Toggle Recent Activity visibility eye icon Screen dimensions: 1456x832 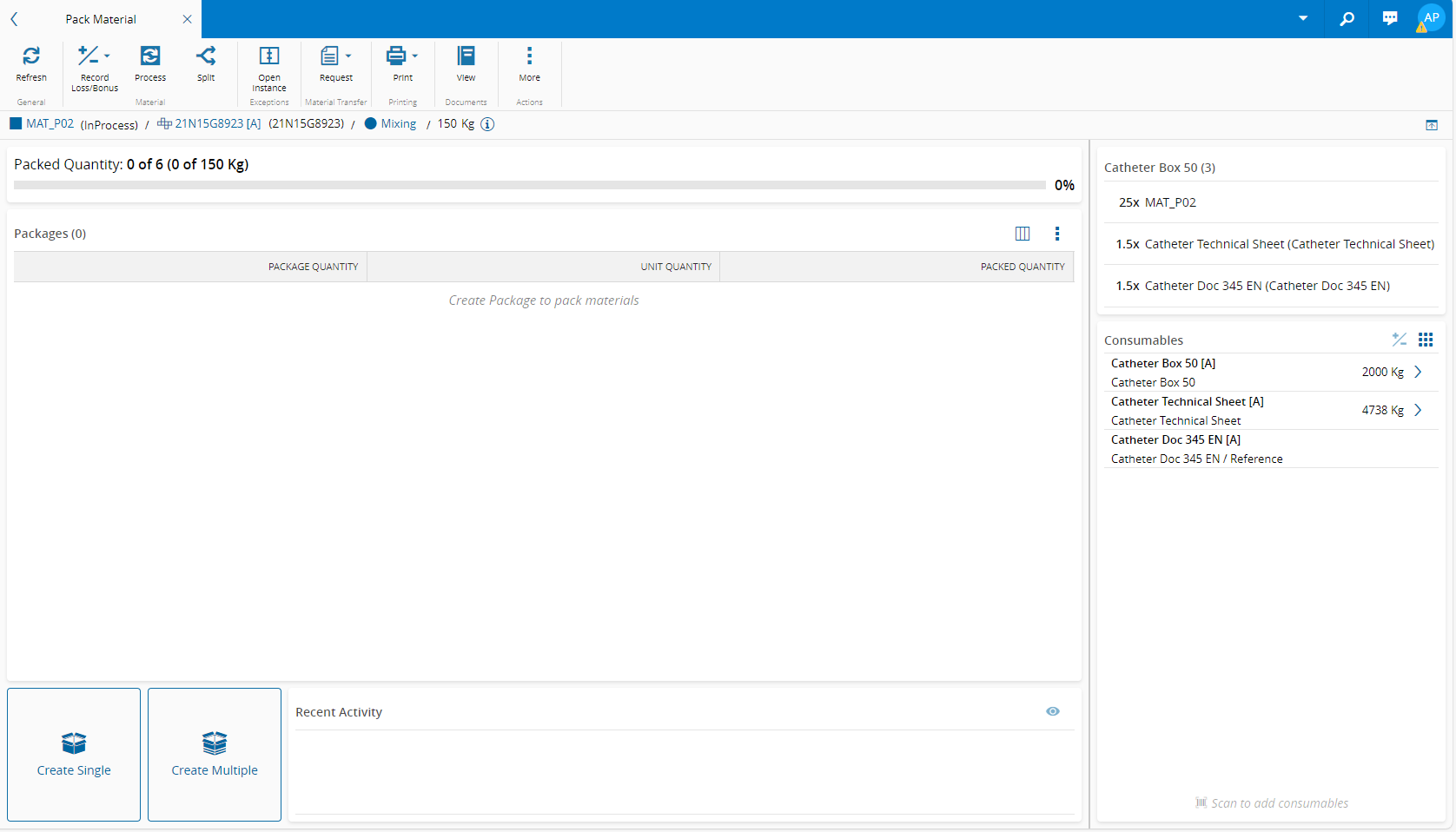click(x=1053, y=711)
